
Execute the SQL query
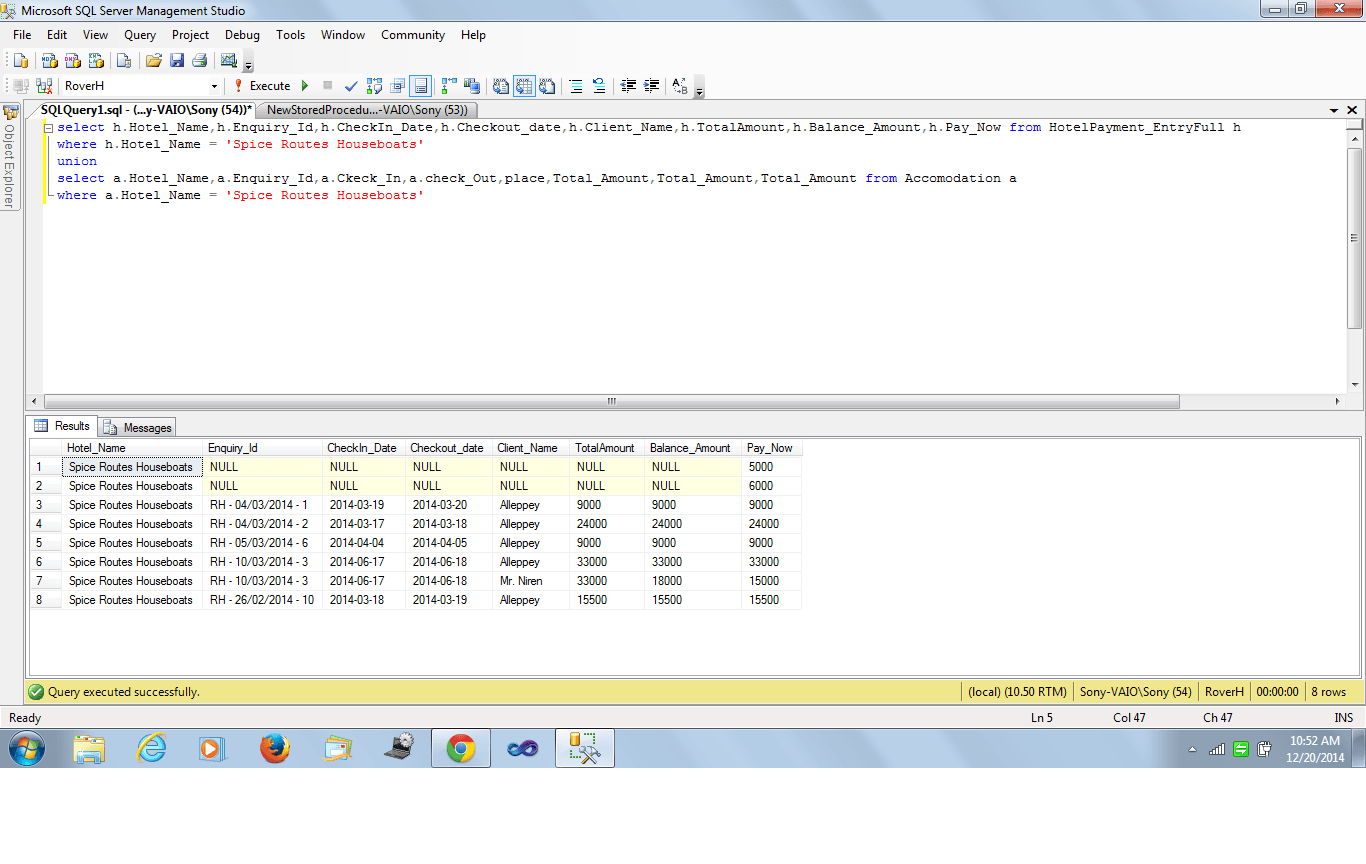point(258,86)
